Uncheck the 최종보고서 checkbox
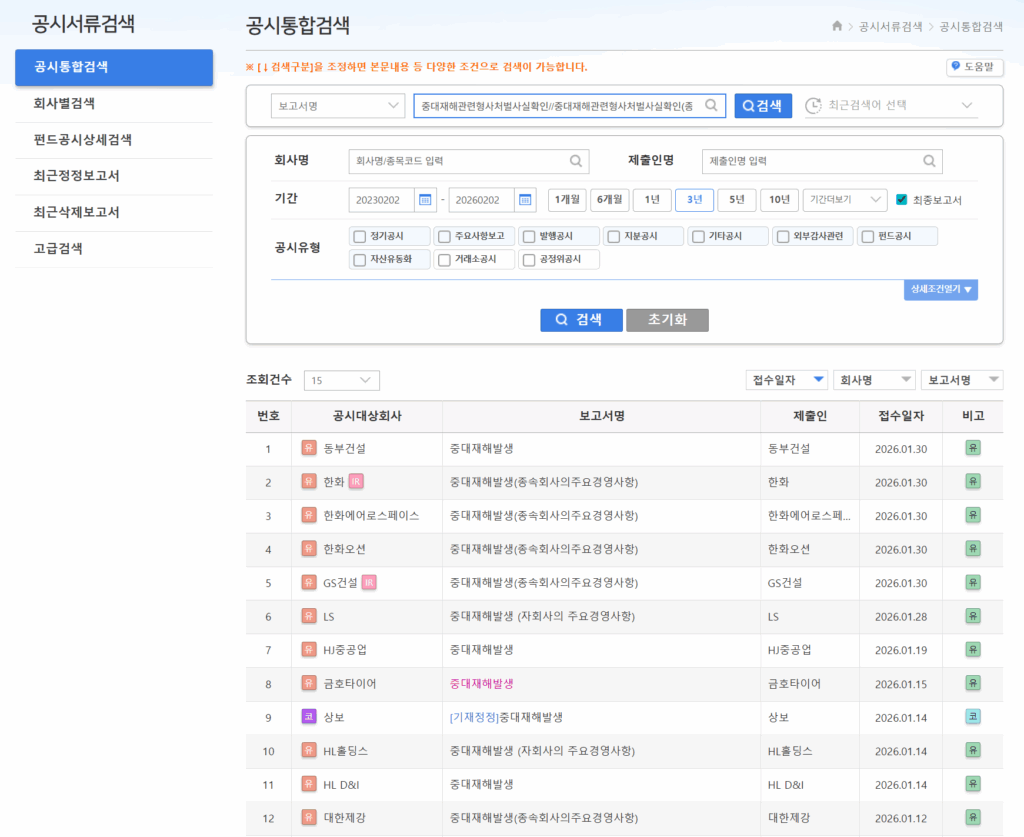 click(902, 200)
